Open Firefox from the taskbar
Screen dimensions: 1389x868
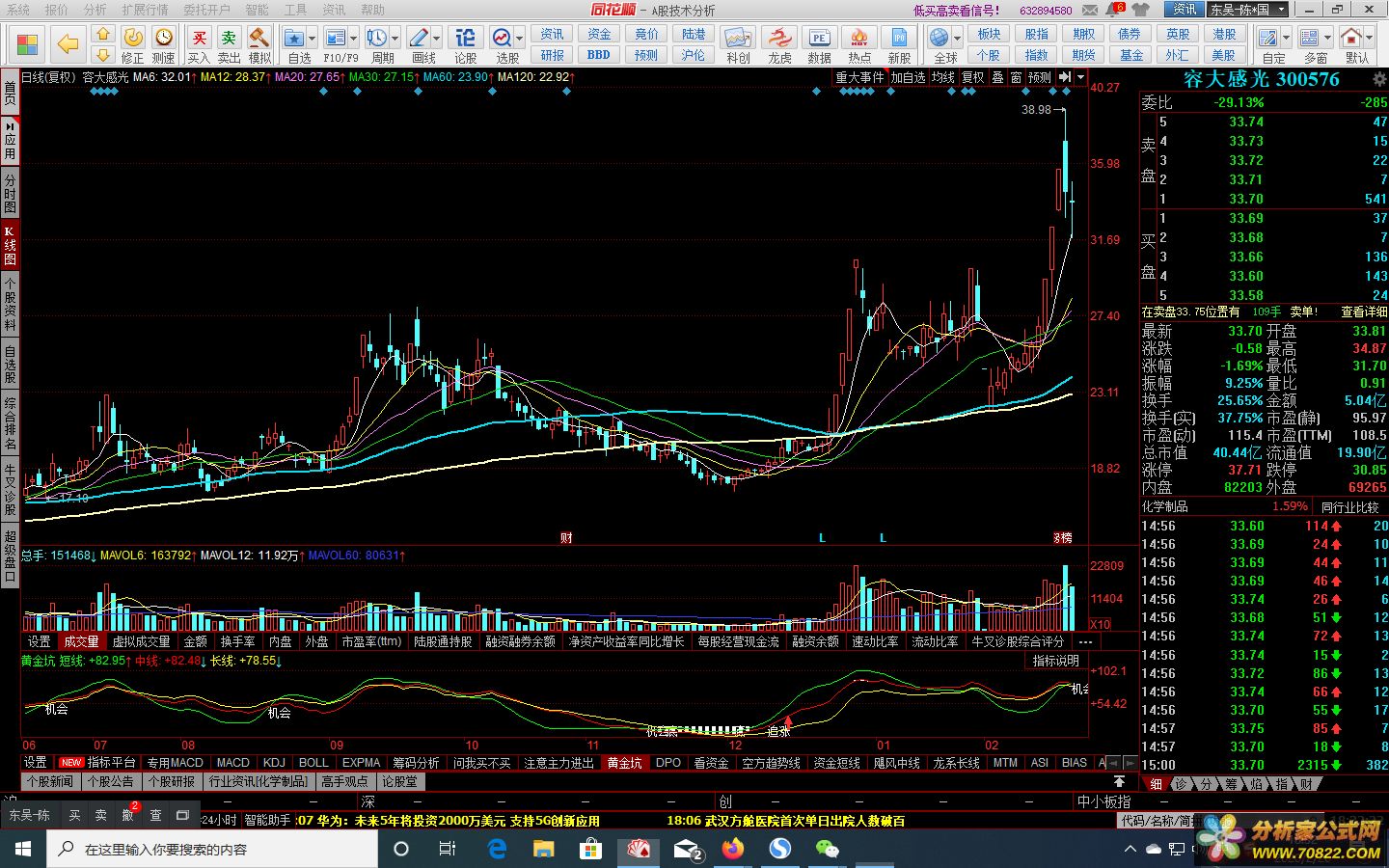pyautogui.click(x=733, y=849)
